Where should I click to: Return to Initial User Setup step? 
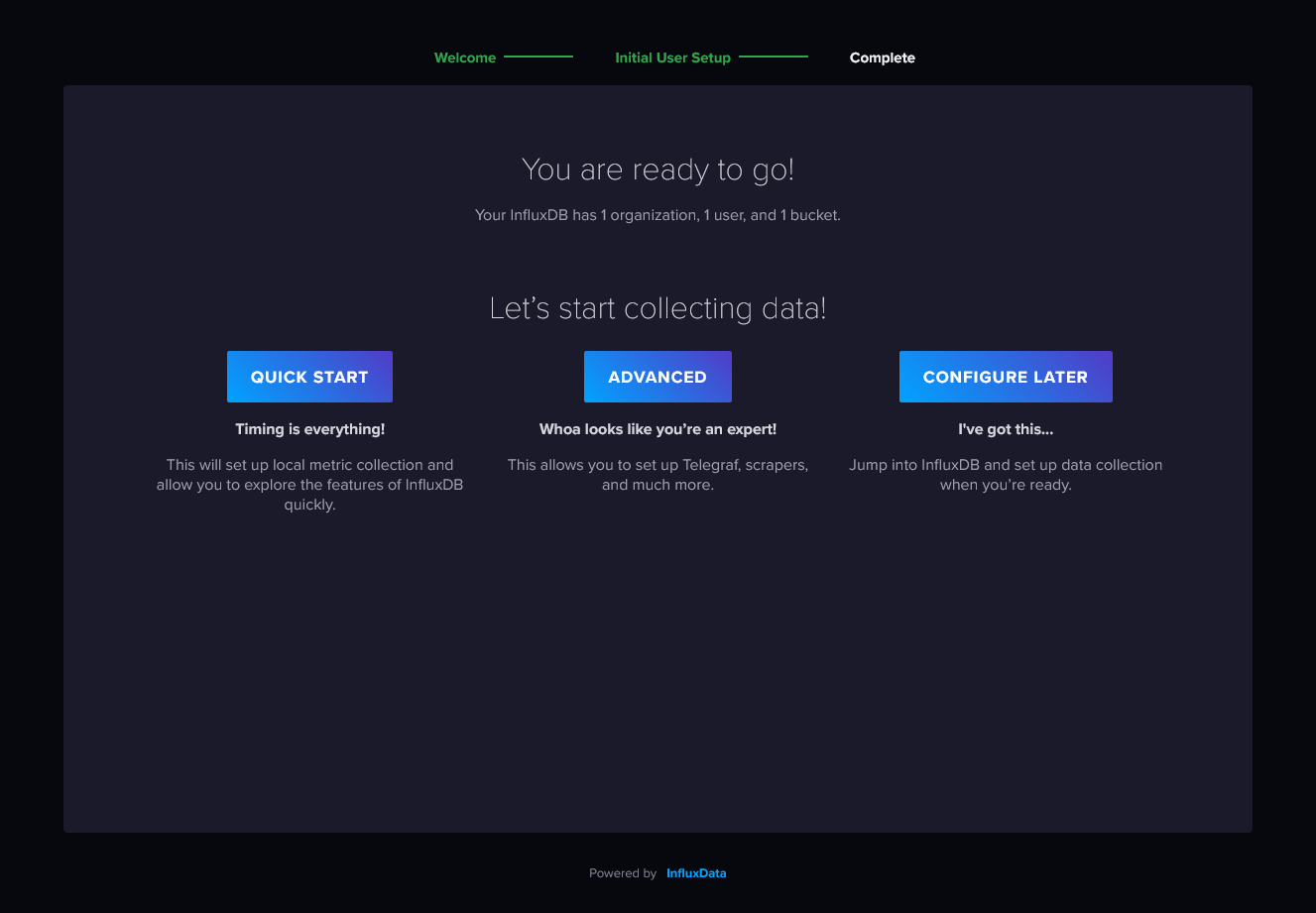click(x=672, y=57)
